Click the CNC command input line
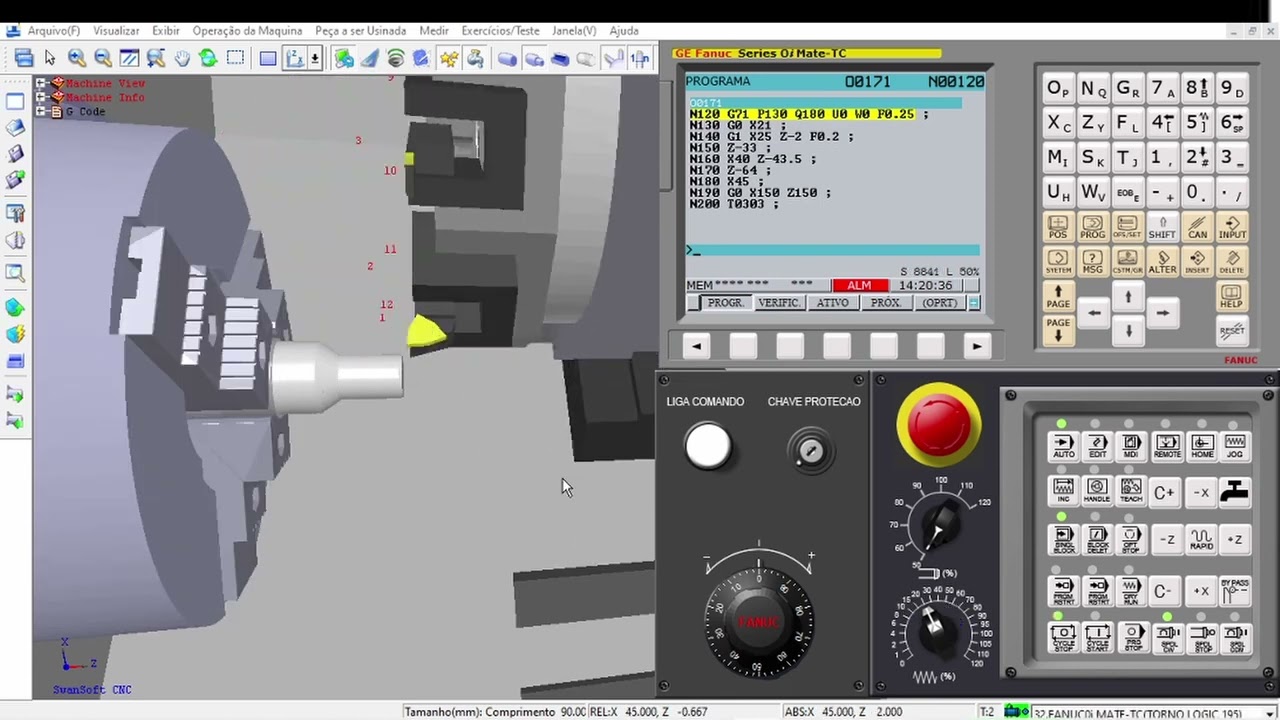 pos(832,250)
